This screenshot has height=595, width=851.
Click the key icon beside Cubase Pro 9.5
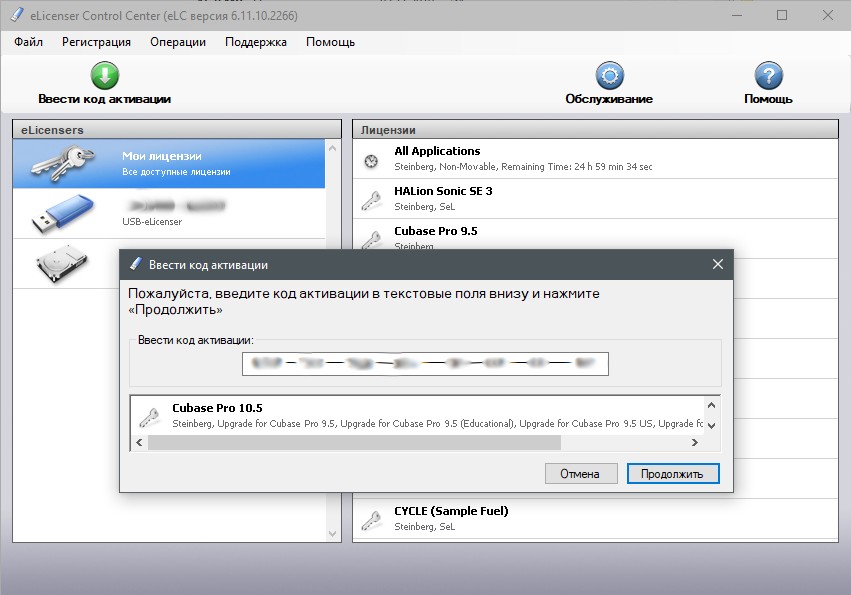pos(371,239)
